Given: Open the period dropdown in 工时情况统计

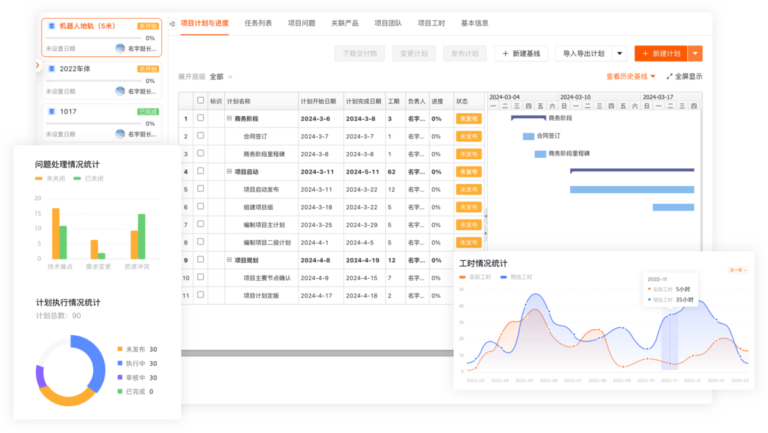Looking at the screenshot, I should point(738,270).
